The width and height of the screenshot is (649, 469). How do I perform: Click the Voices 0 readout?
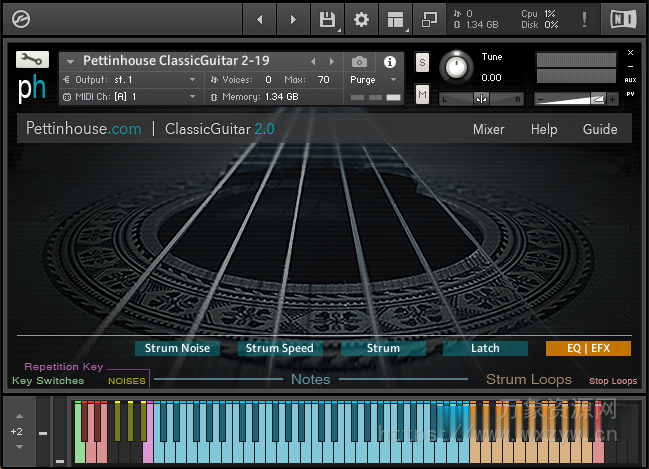(241, 79)
